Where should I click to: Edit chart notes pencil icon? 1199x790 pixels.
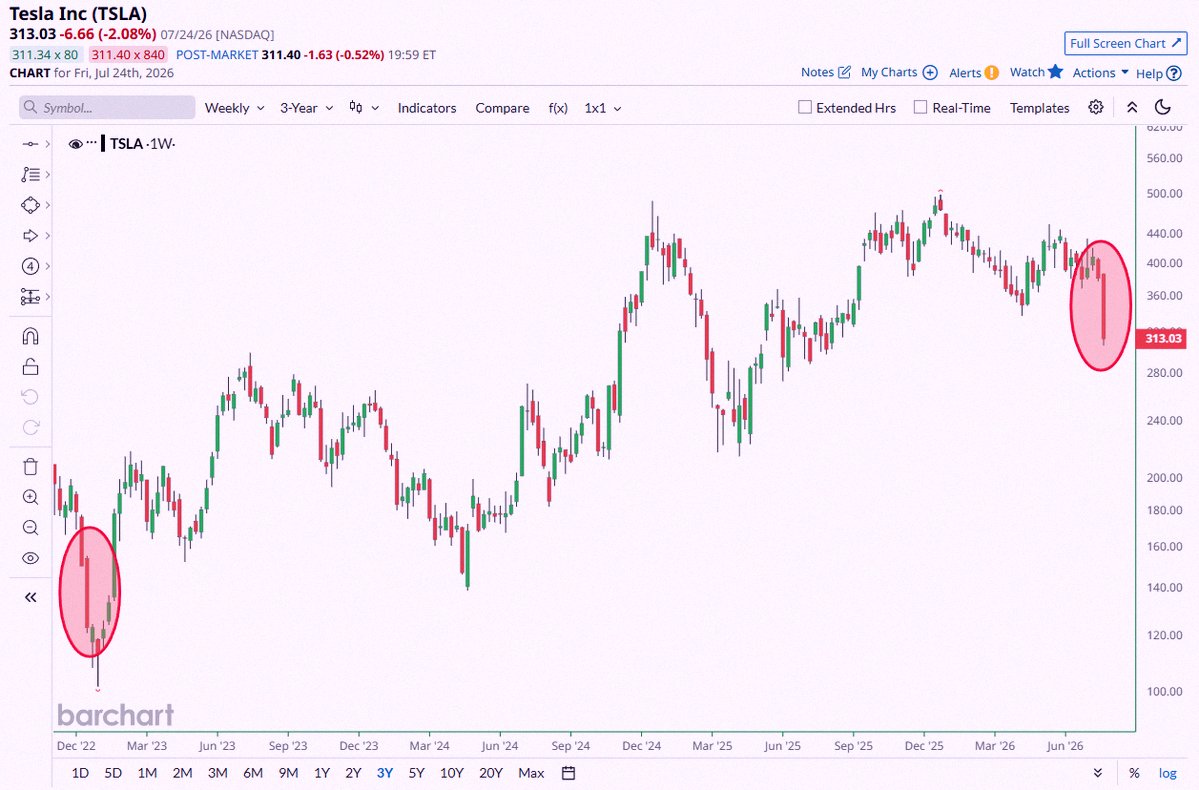(844, 72)
